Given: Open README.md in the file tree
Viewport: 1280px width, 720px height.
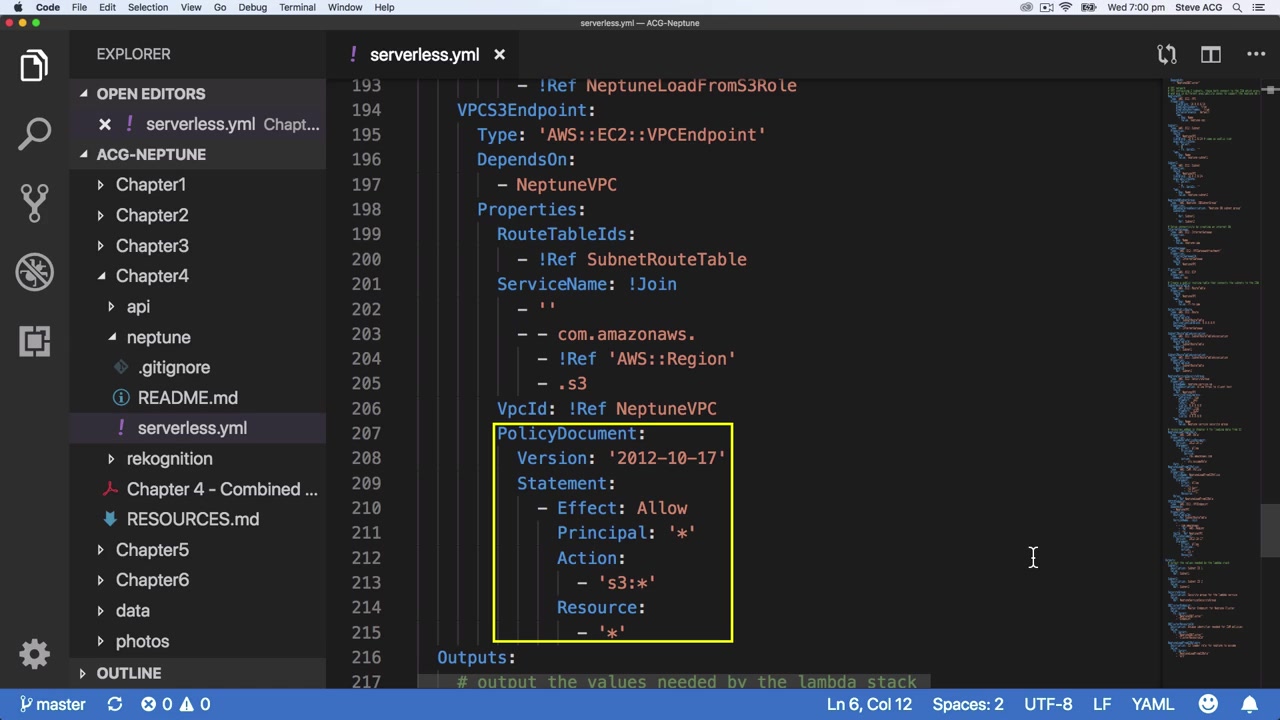Looking at the screenshot, I should click(187, 398).
